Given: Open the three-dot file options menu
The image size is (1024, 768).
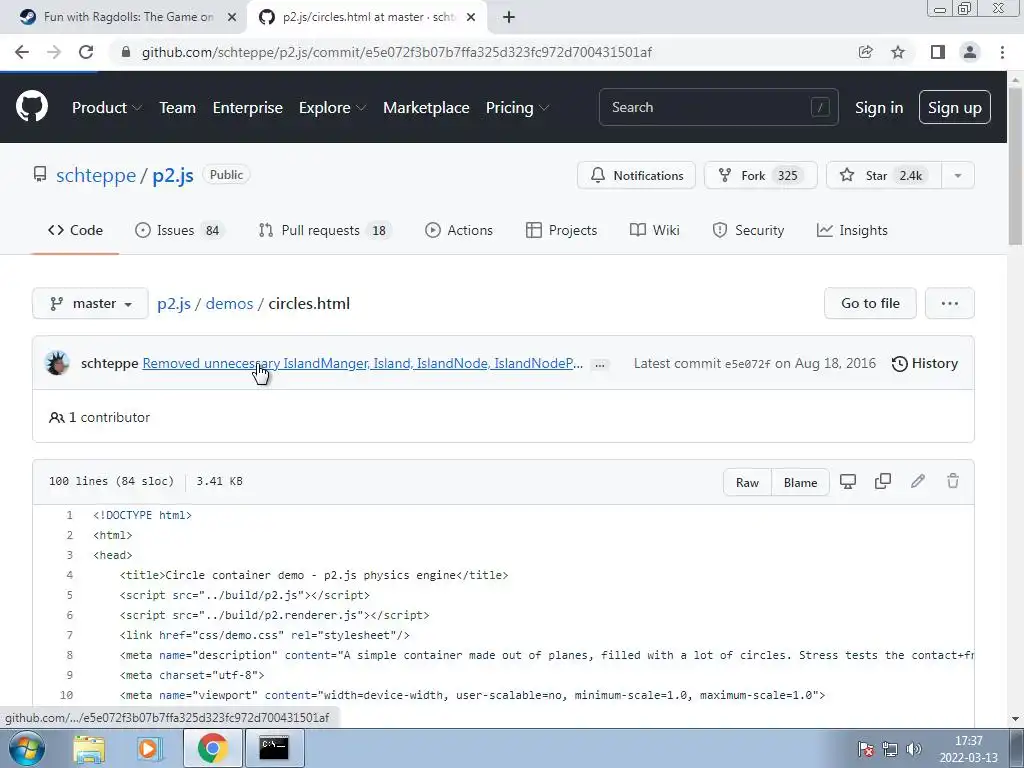Looking at the screenshot, I should 950,303.
